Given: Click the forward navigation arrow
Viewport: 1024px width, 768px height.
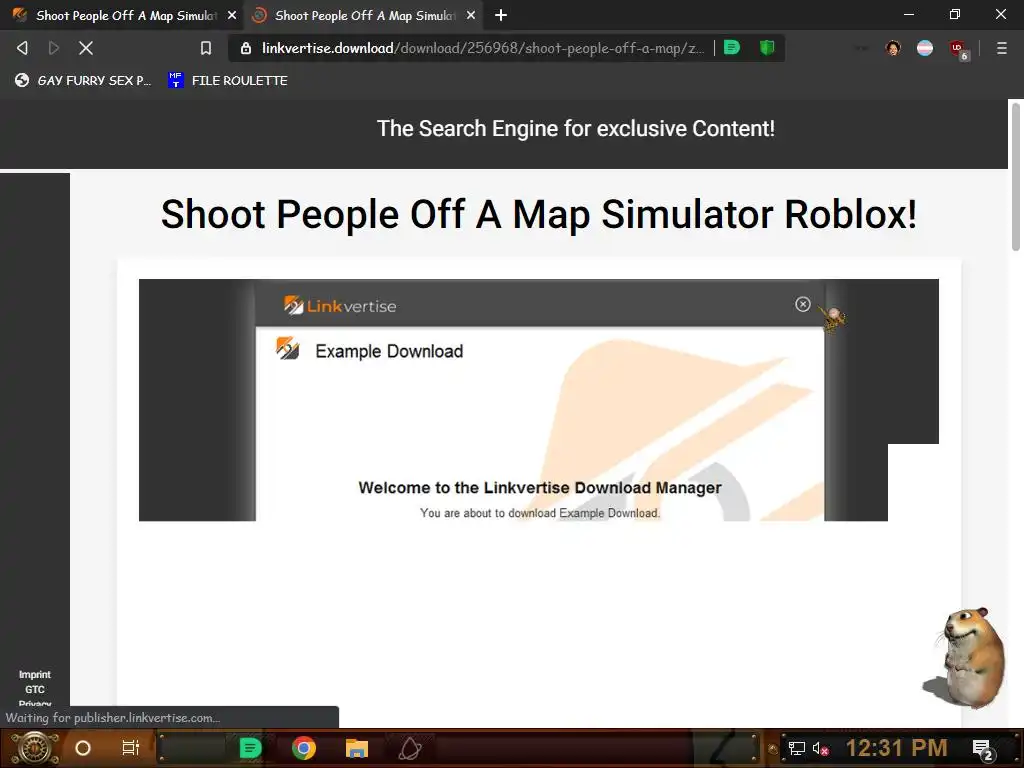Looking at the screenshot, I should point(54,48).
